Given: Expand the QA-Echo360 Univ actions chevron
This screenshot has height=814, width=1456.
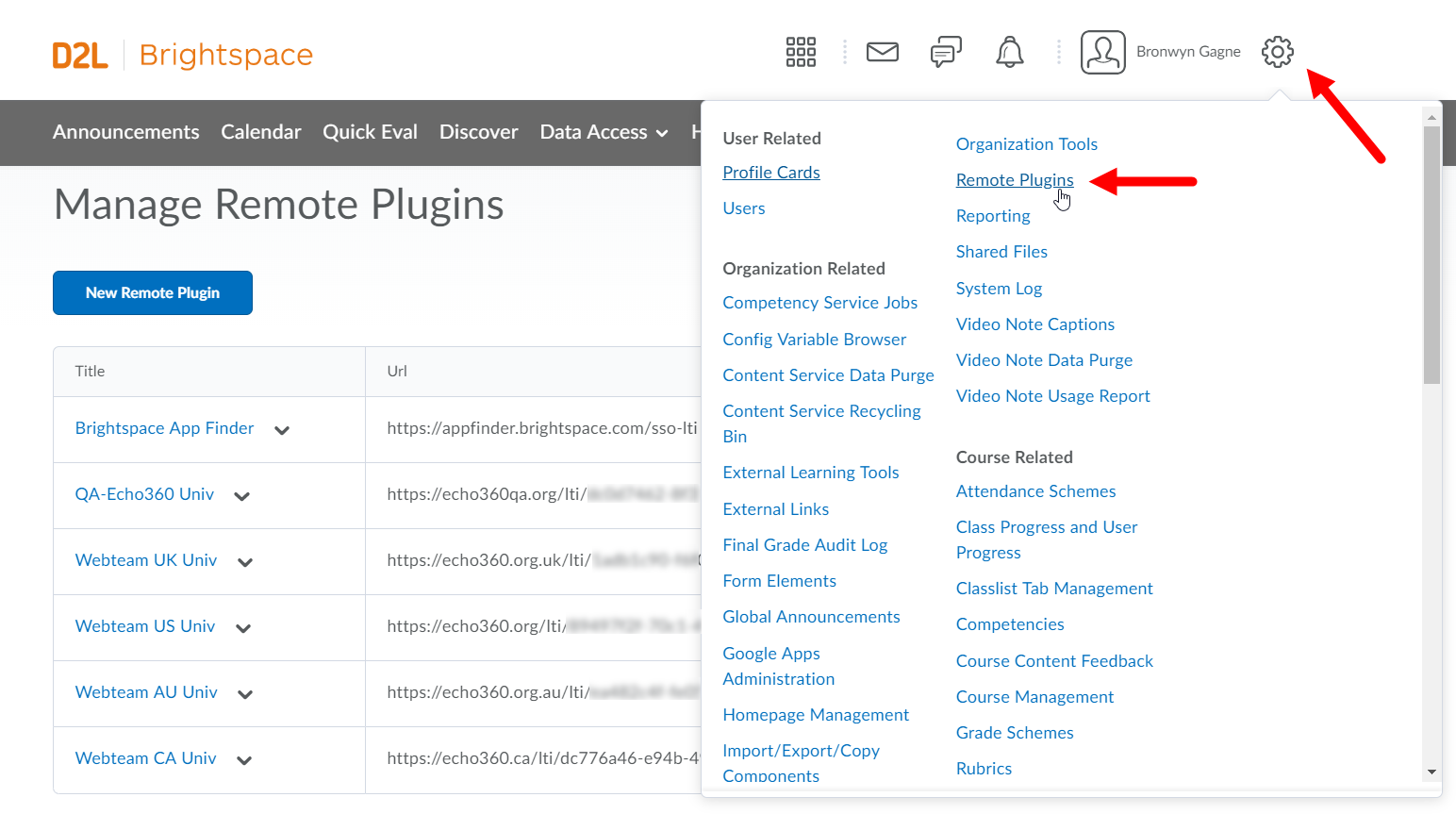Looking at the screenshot, I should click(242, 496).
